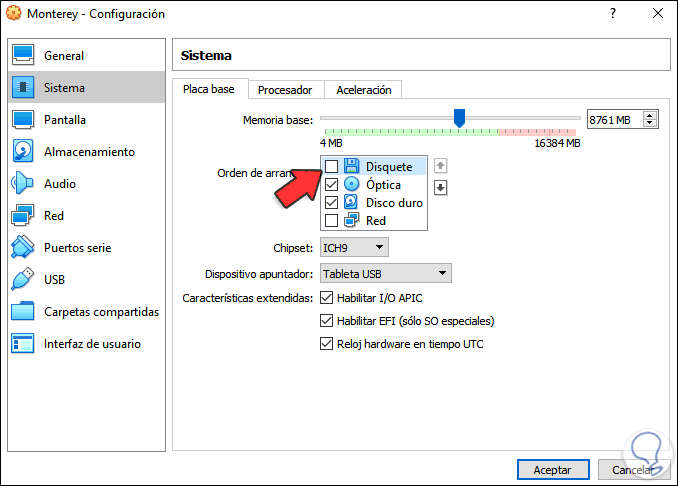678x486 pixels.
Task: Open the Red network icon
Action: 23,216
